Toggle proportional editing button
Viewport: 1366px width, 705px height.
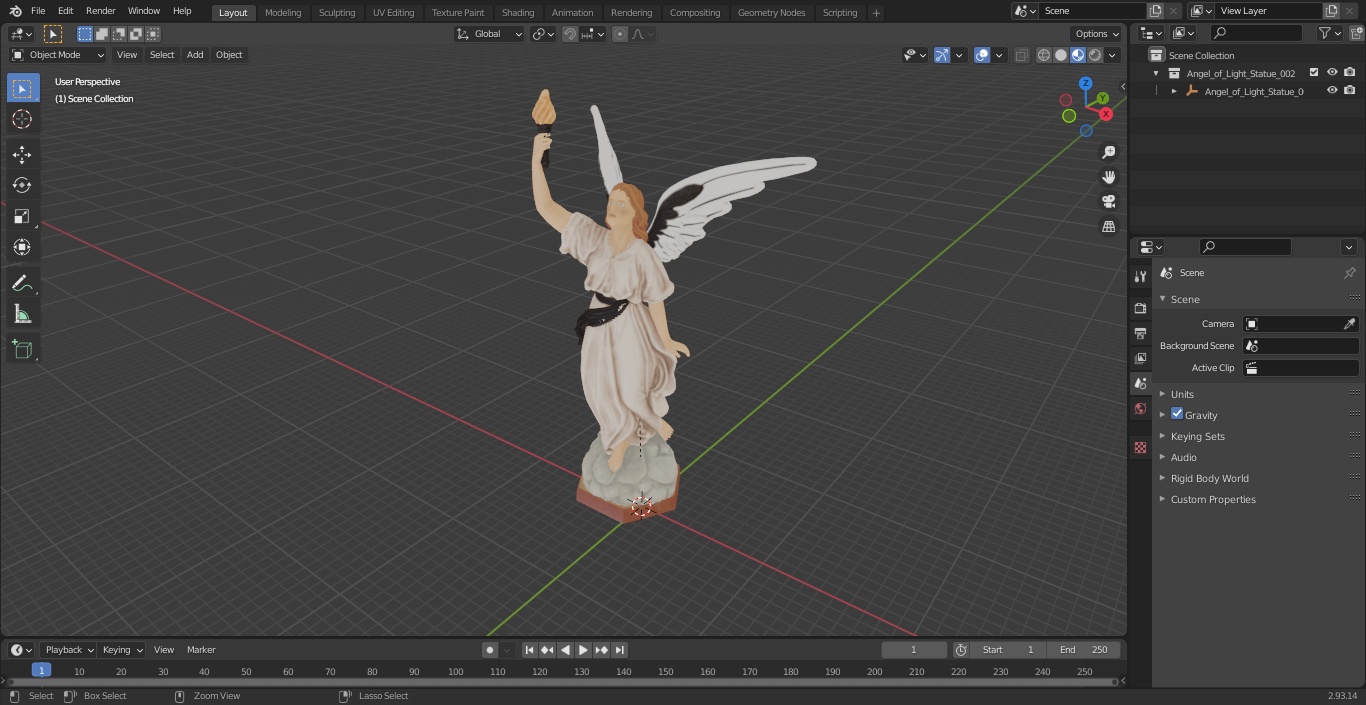pos(620,34)
